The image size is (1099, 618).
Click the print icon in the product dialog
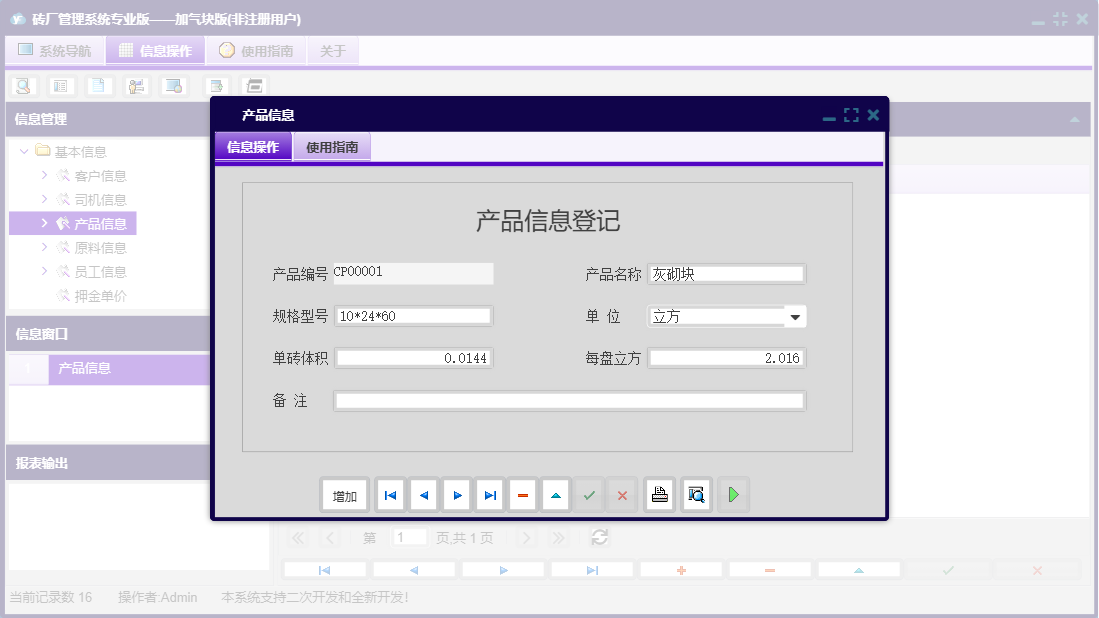tap(659, 494)
